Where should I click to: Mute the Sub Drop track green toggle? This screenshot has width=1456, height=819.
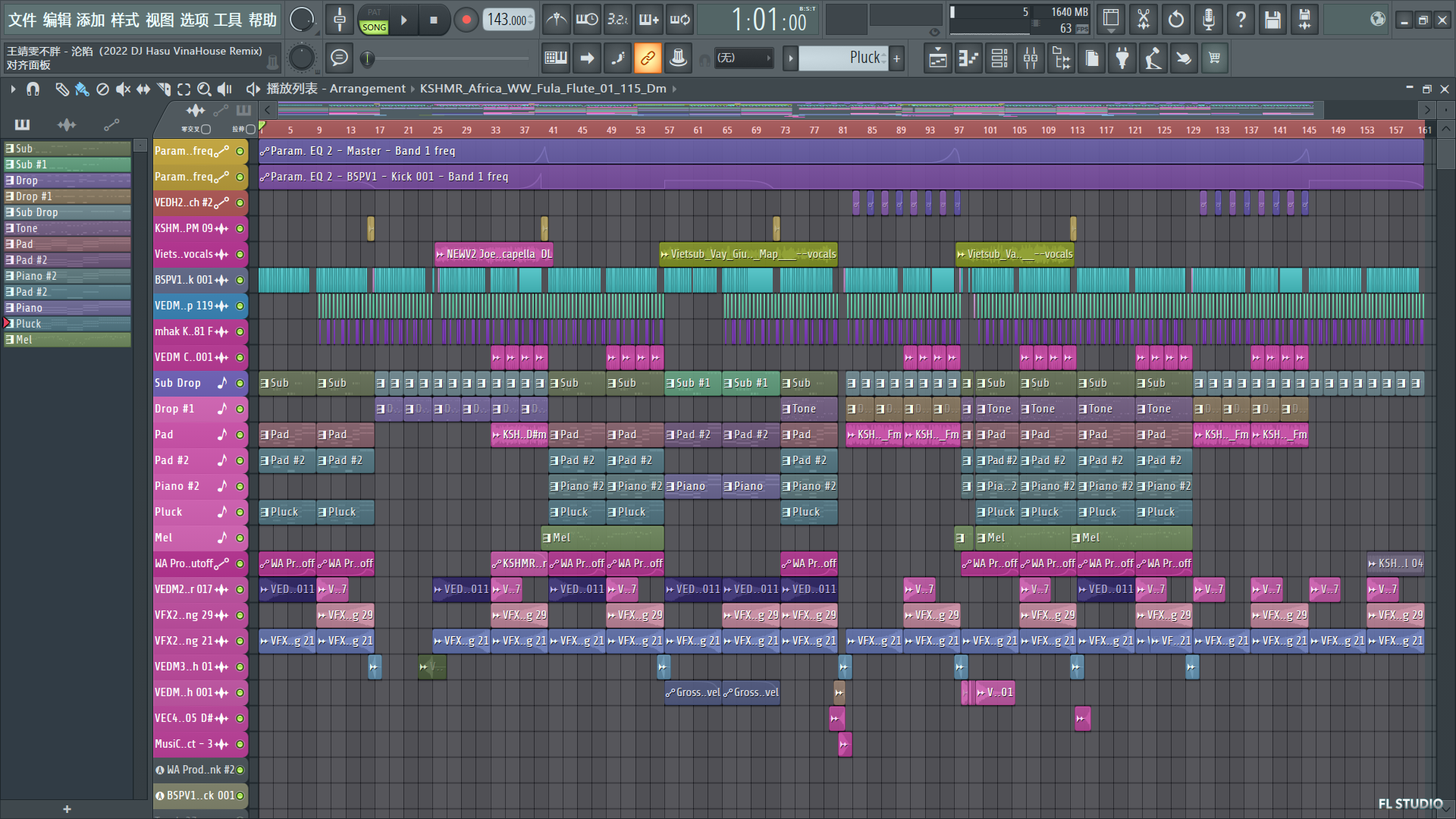240,383
